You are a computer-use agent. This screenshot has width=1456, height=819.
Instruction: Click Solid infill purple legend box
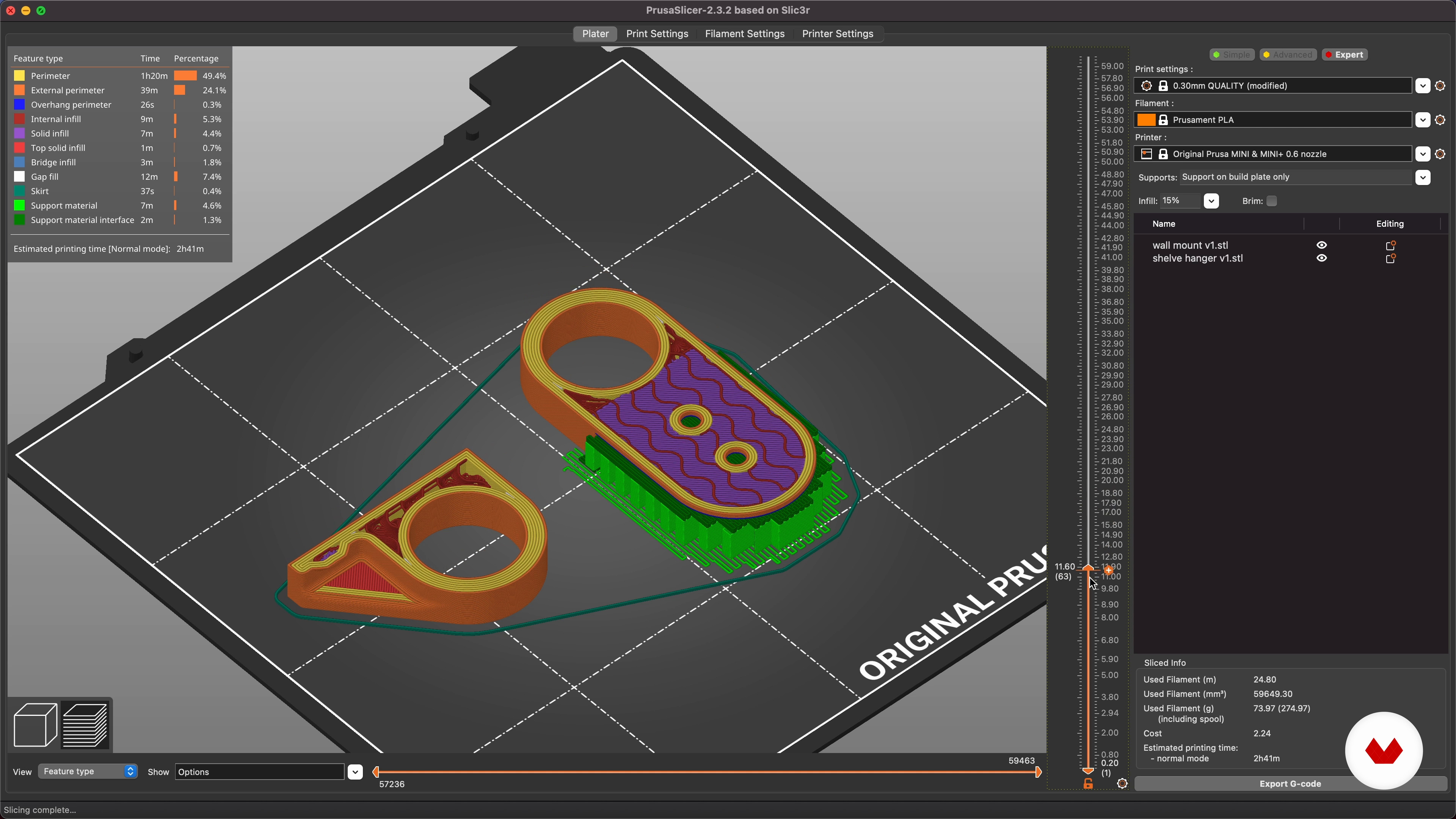click(x=19, y=133)
